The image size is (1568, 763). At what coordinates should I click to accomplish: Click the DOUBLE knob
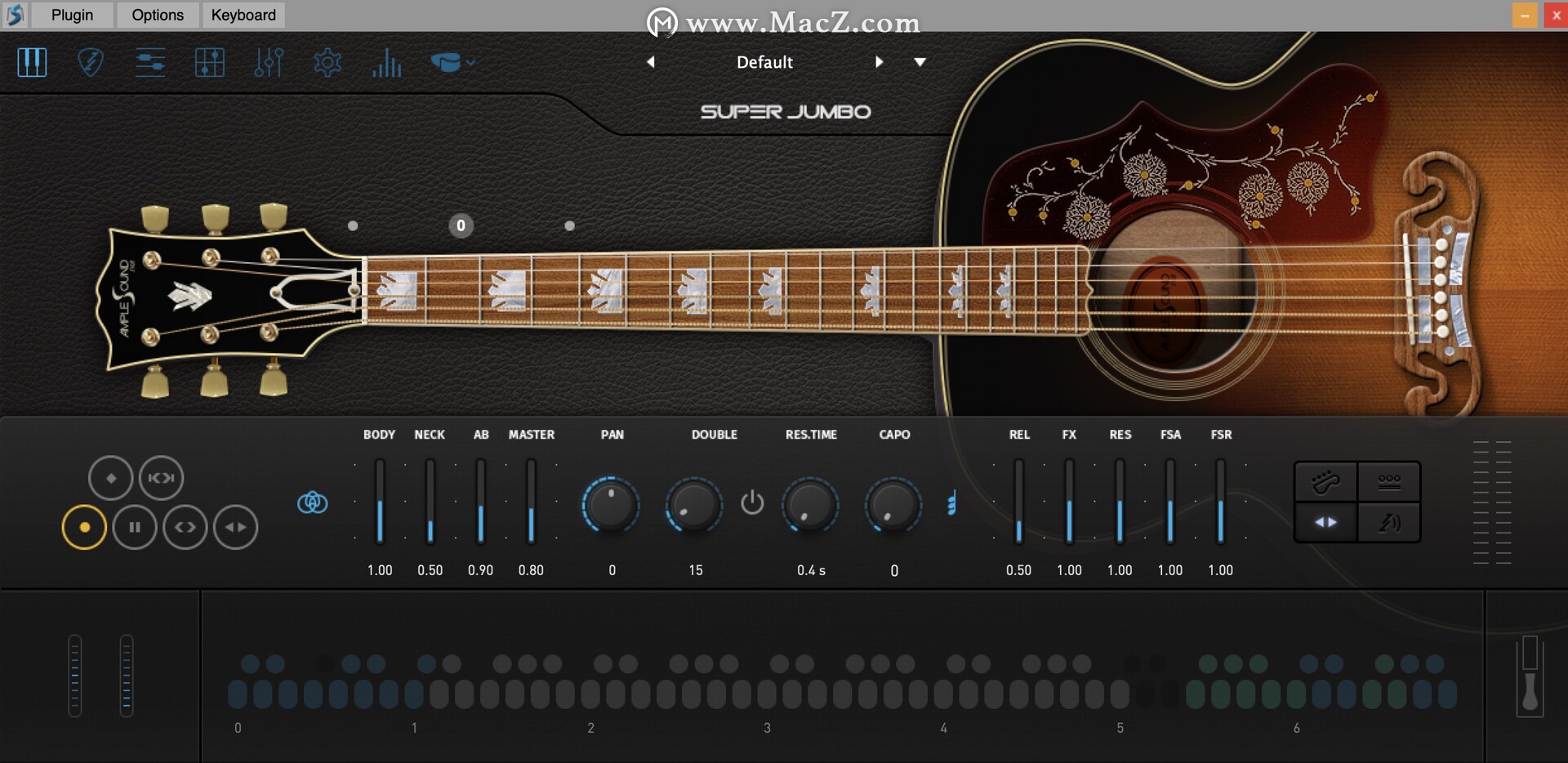point(694,504)
